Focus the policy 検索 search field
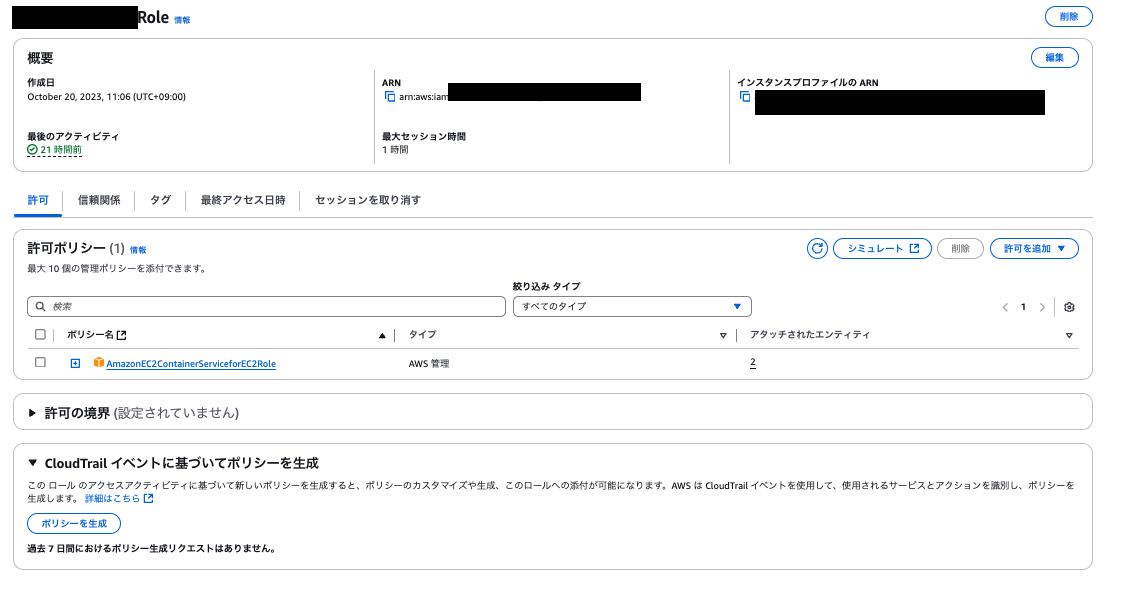 (266, 306)
